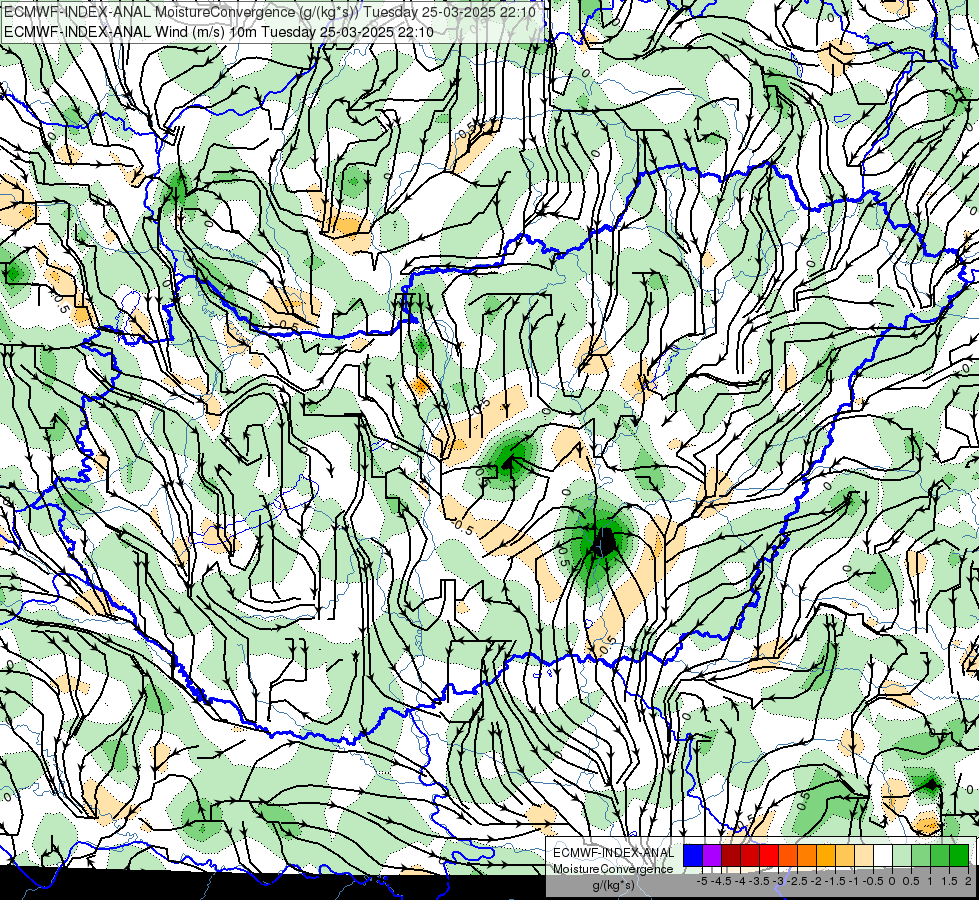Click the purple legend color swatch
The image size is (979, 900).
coord(712,855)
